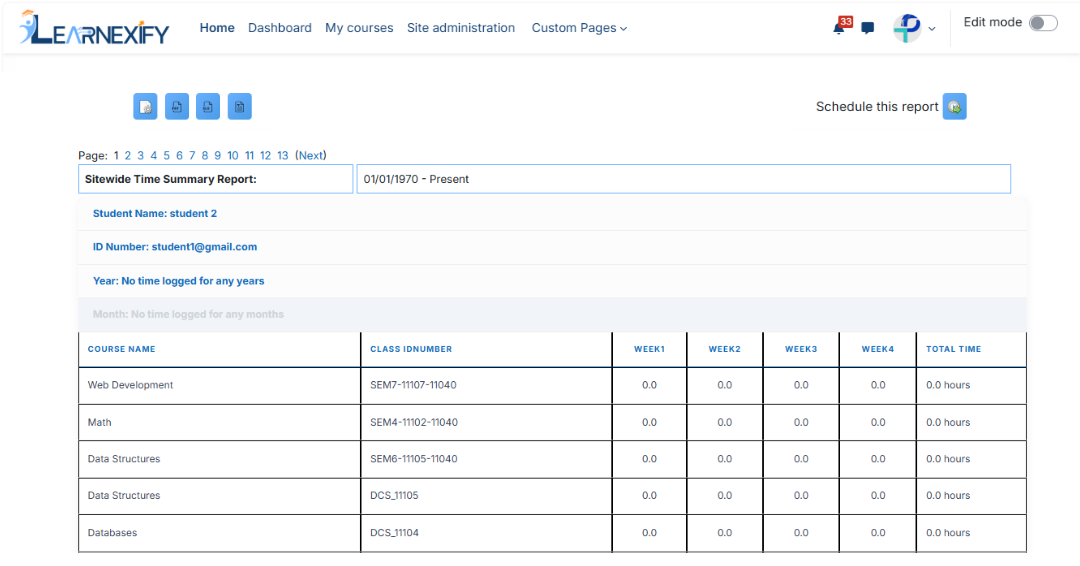Screen dimensions: 1080x566
Task: Export report using the PDF icon
Action: [x=177, y=107]
